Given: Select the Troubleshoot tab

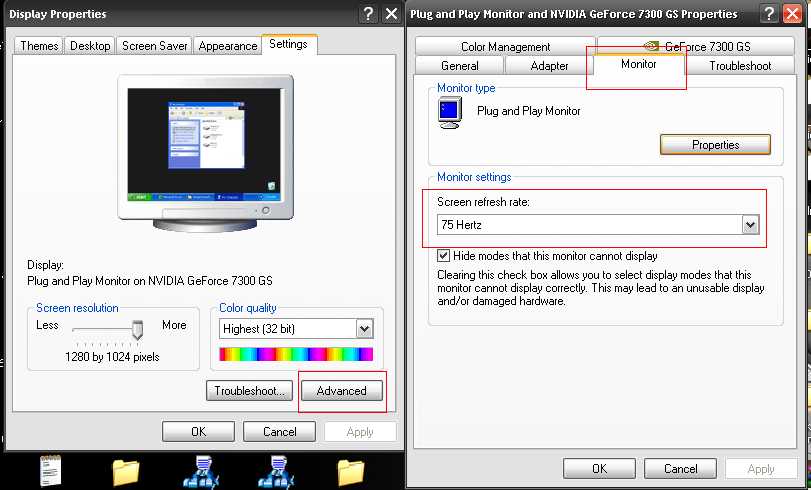Looking at the screenshot, I should (x=740, y=66).
